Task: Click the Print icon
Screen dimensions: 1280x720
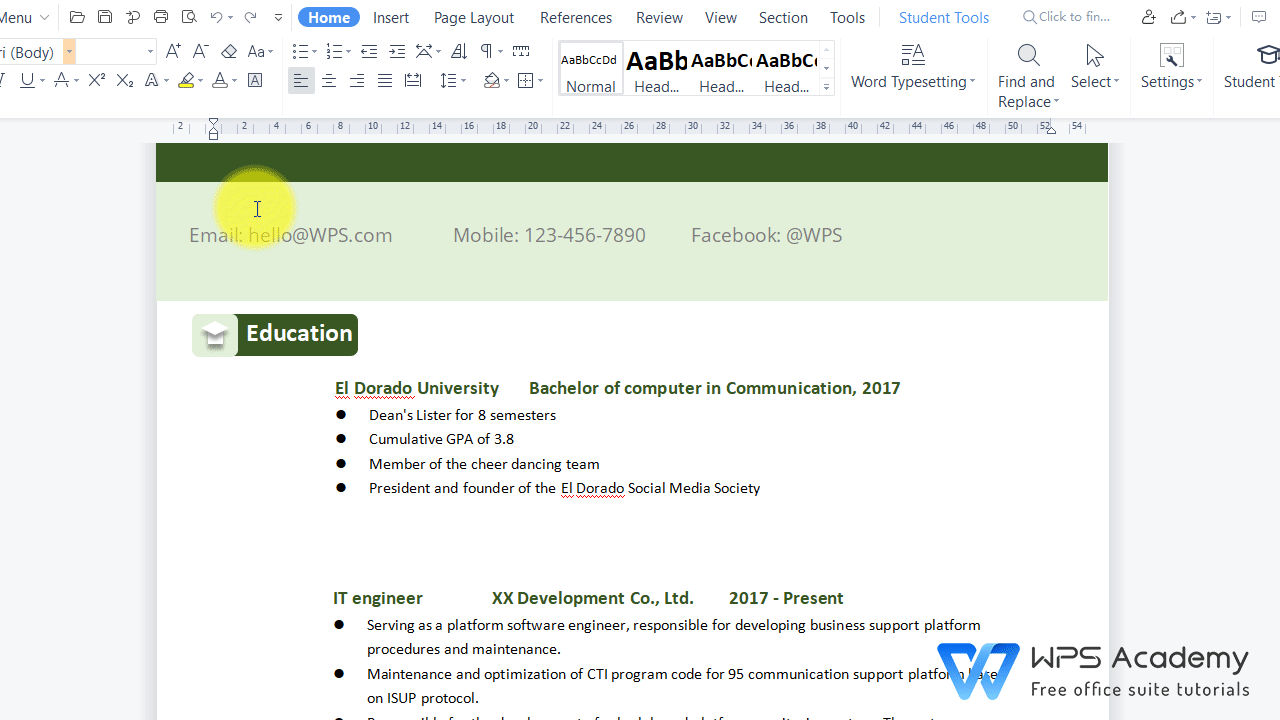Action: click(161, 17)
